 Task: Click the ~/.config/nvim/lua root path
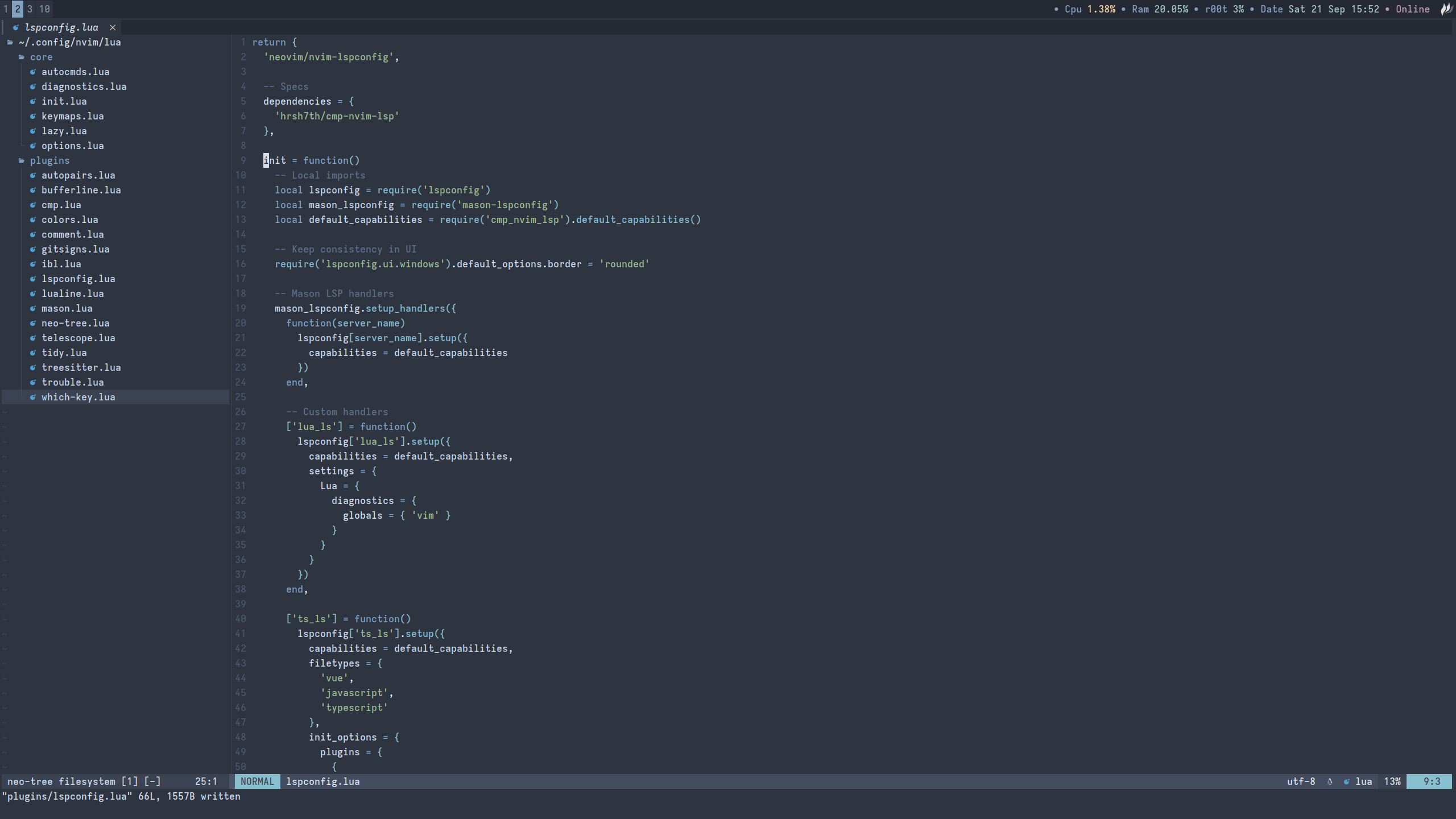click(x=69, y=42)
